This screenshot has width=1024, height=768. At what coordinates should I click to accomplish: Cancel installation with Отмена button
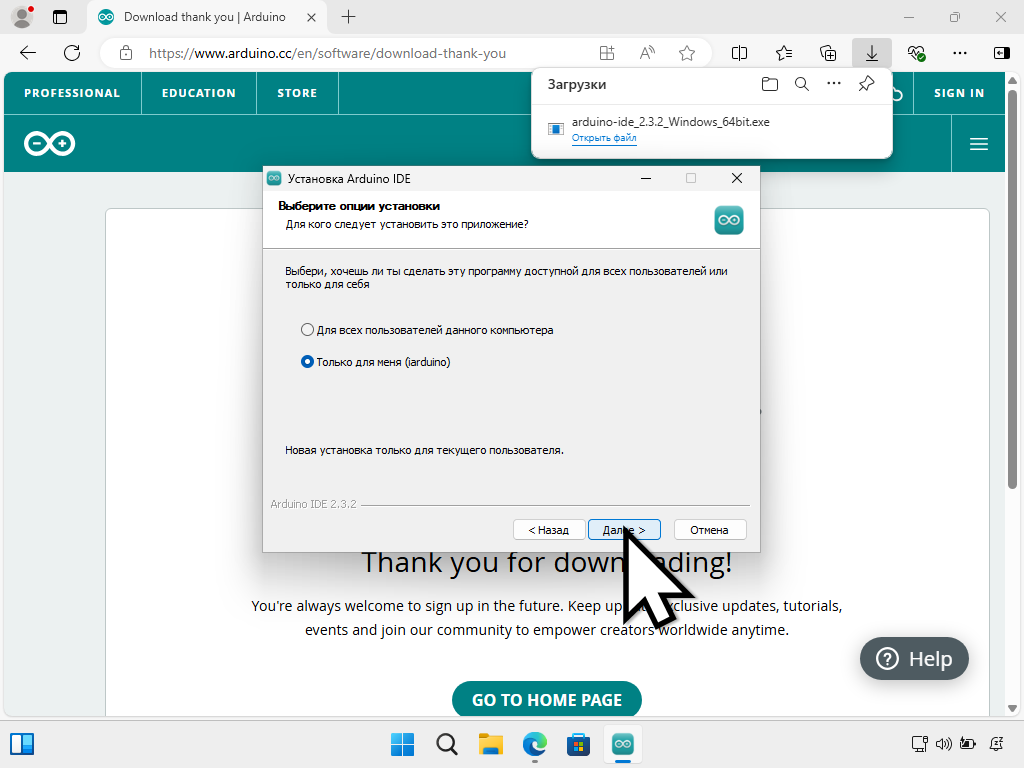709,530
